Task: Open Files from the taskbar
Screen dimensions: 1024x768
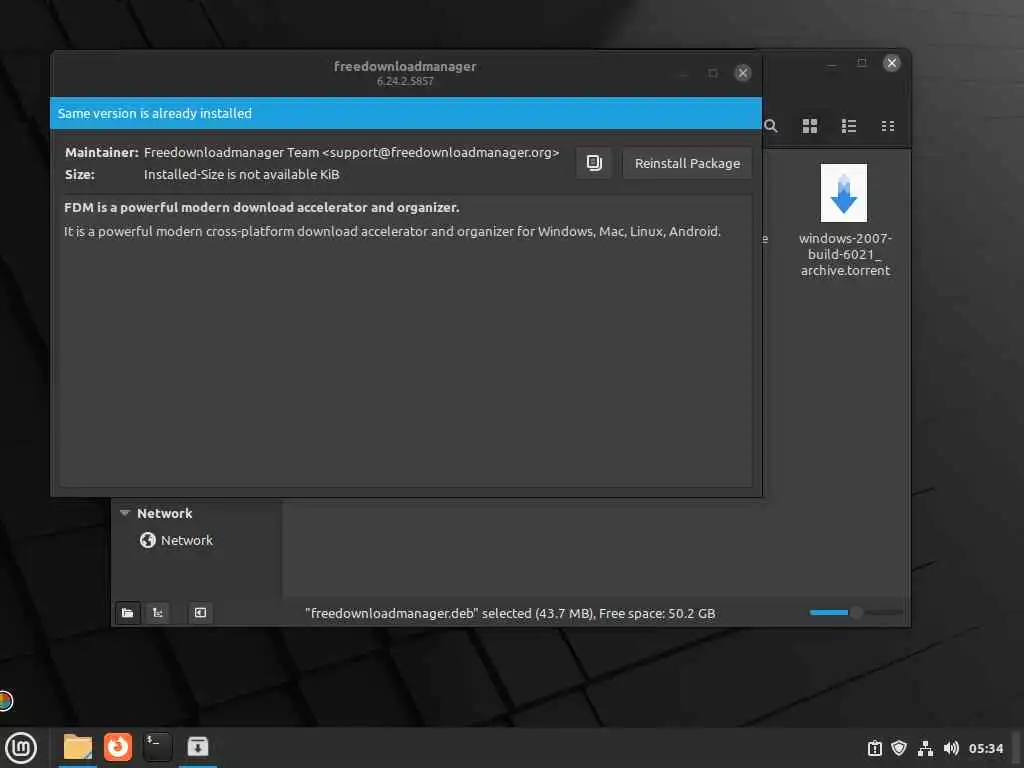Action: (x=78, y=747)
